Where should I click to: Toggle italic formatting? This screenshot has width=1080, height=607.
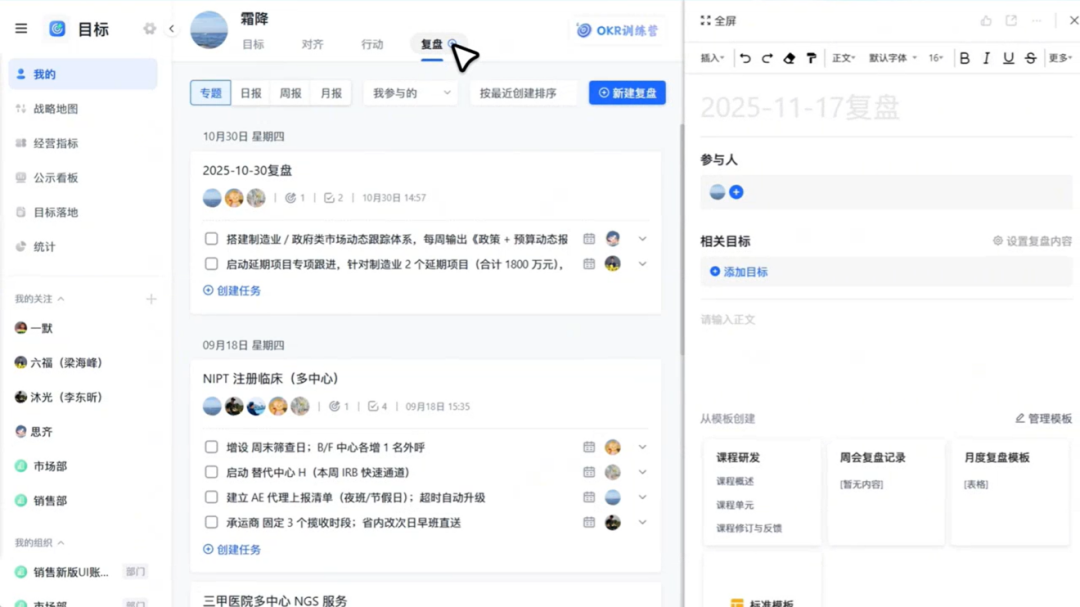(986, 59)
